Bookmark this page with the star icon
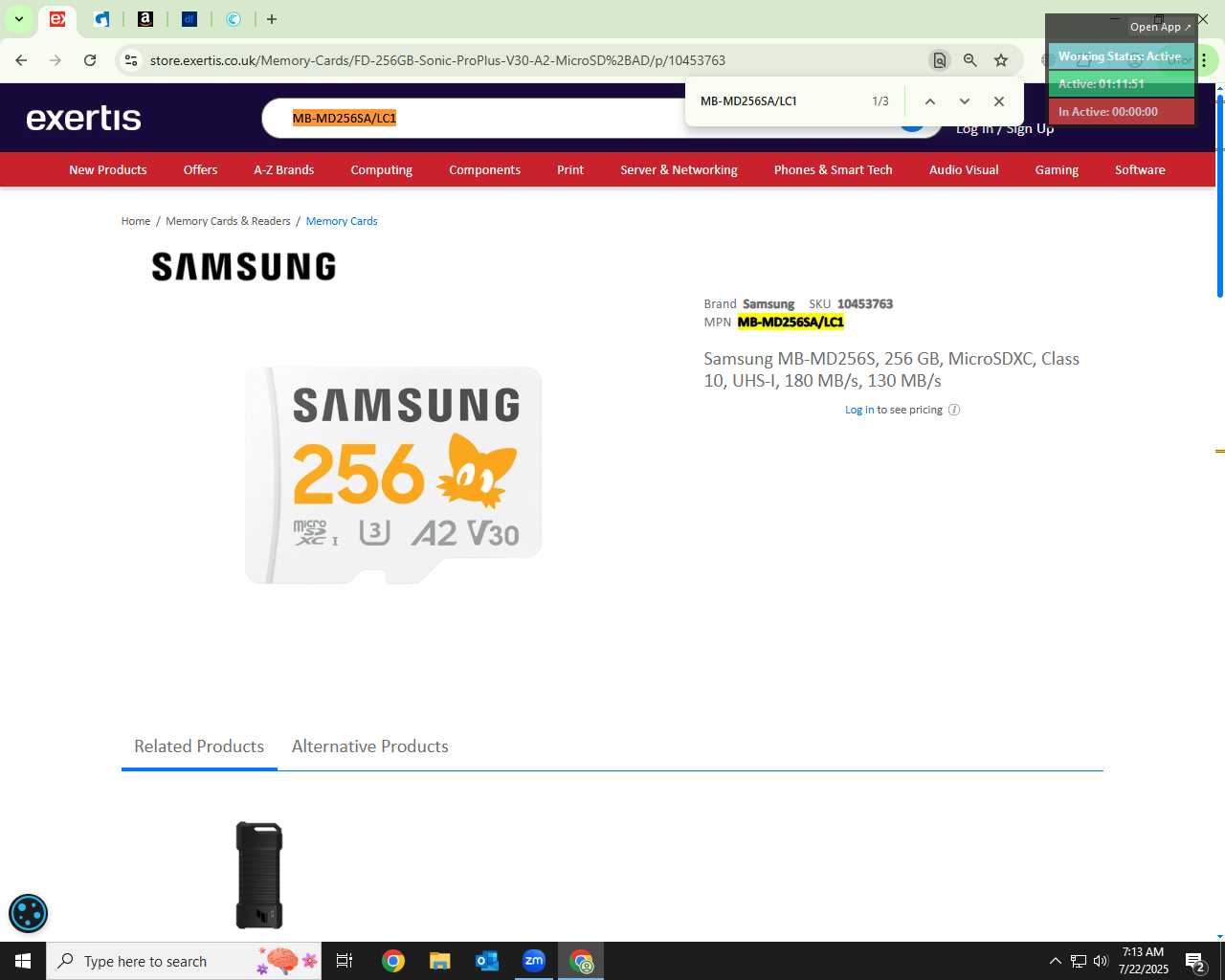Image resolution: width=1225 pixels, height=980 pixels. click(x=1001, y=60)
